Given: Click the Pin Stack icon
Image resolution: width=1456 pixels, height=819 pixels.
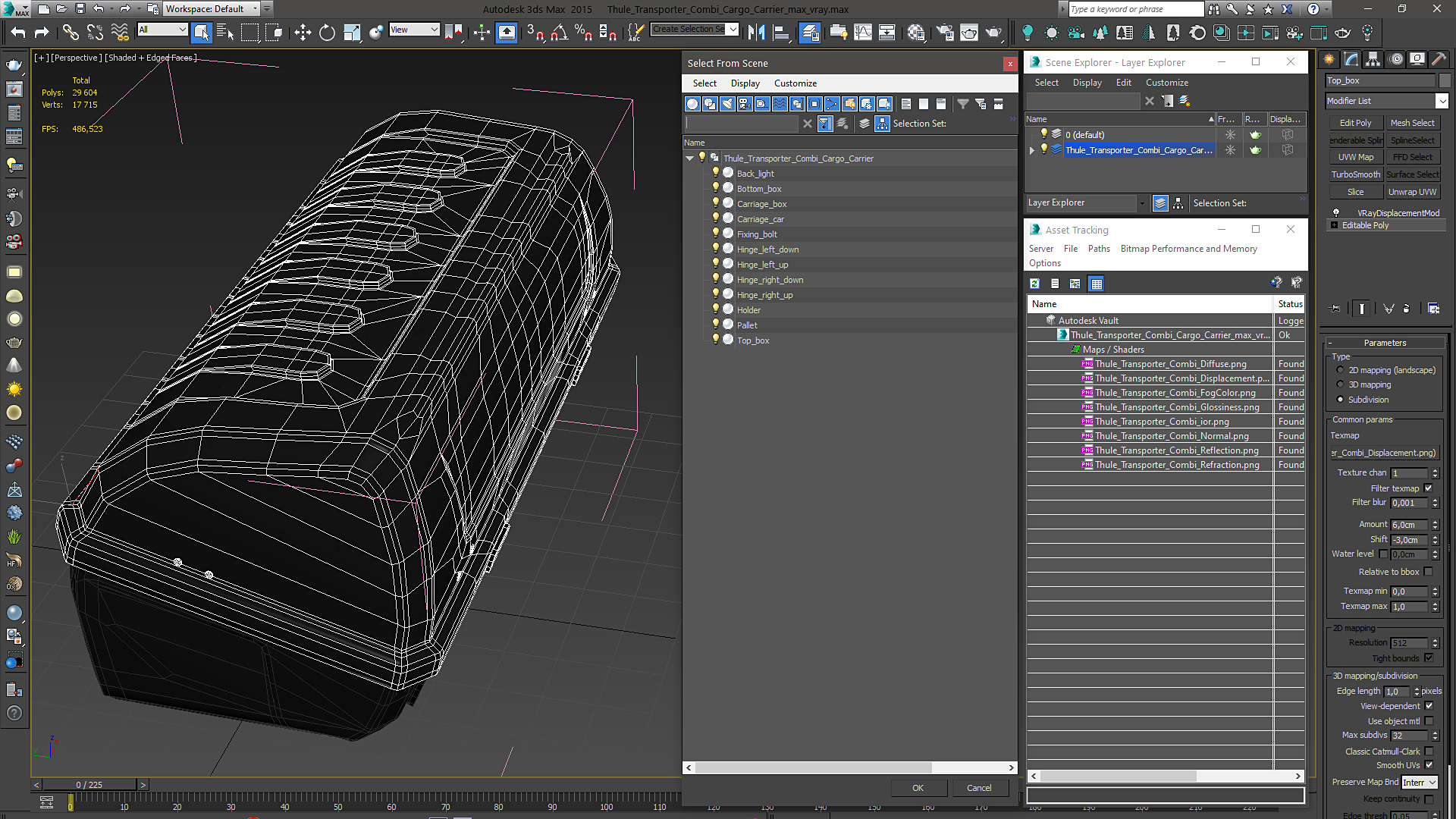Looking at the screenshot, I should 1335,309.
